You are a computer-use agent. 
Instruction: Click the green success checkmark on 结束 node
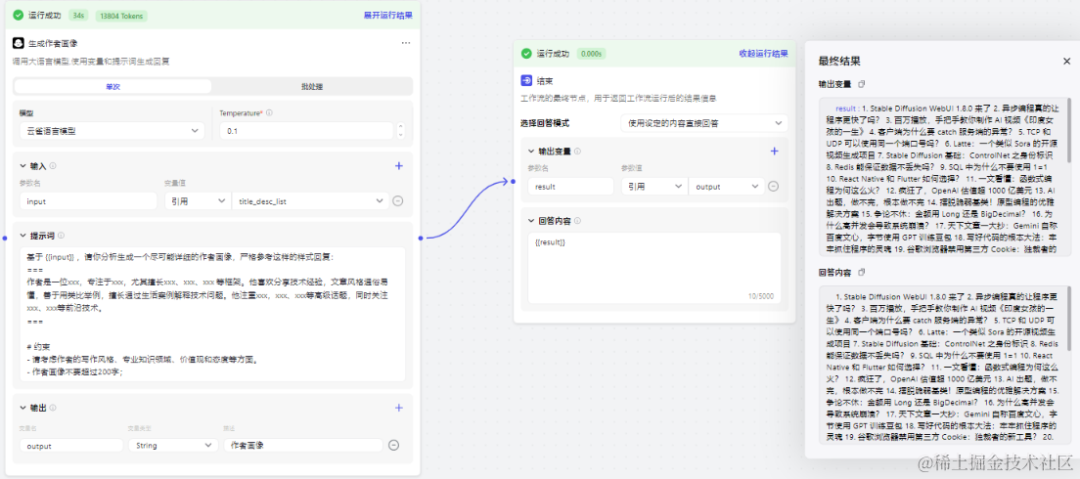click(x=526, y=53)
